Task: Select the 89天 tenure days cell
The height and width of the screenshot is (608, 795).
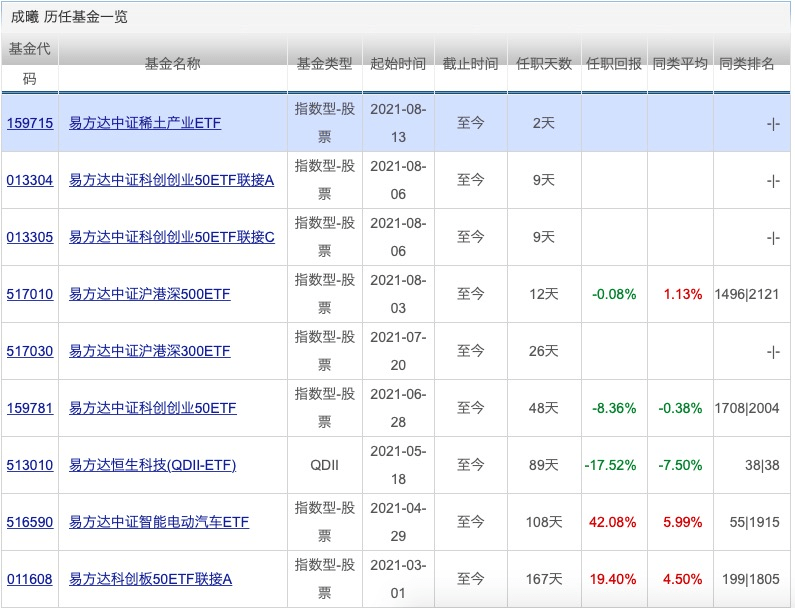Action: tap(544, 466)
